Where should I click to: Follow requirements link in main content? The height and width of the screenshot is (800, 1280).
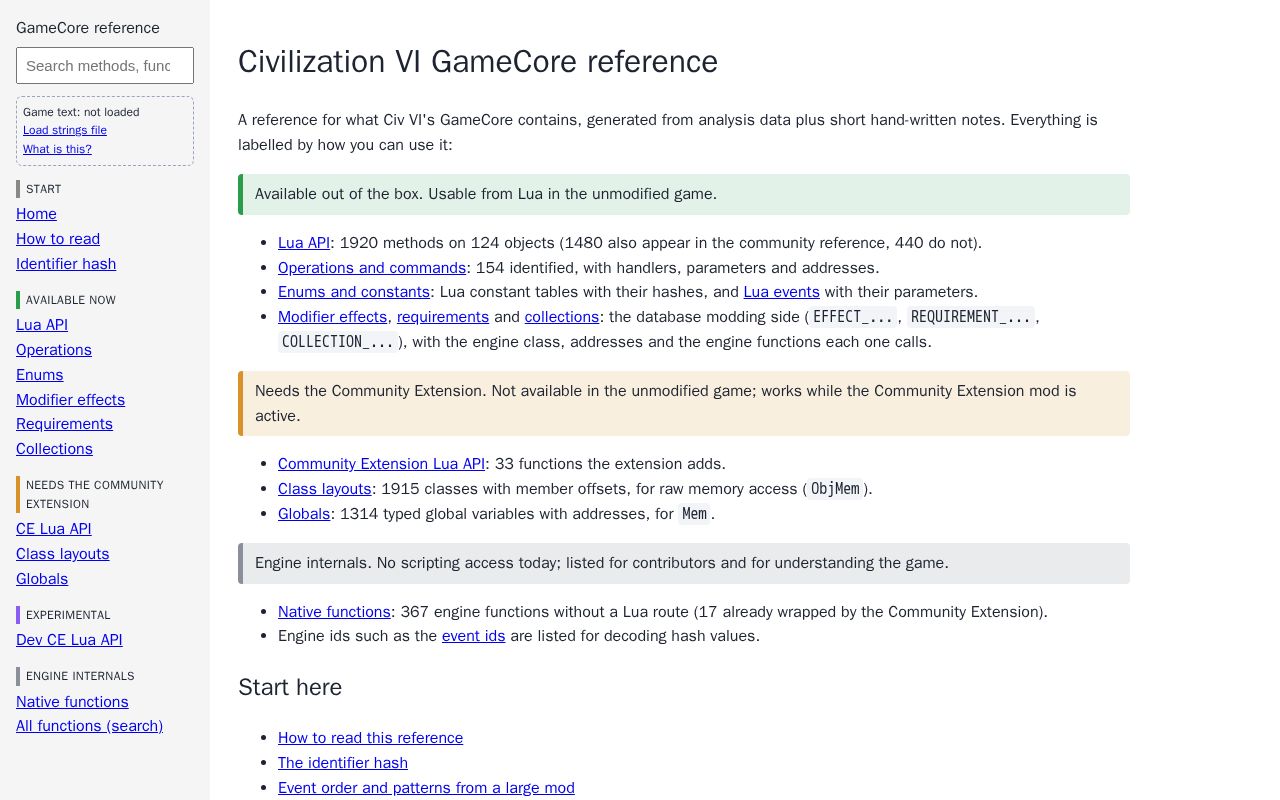443,317
